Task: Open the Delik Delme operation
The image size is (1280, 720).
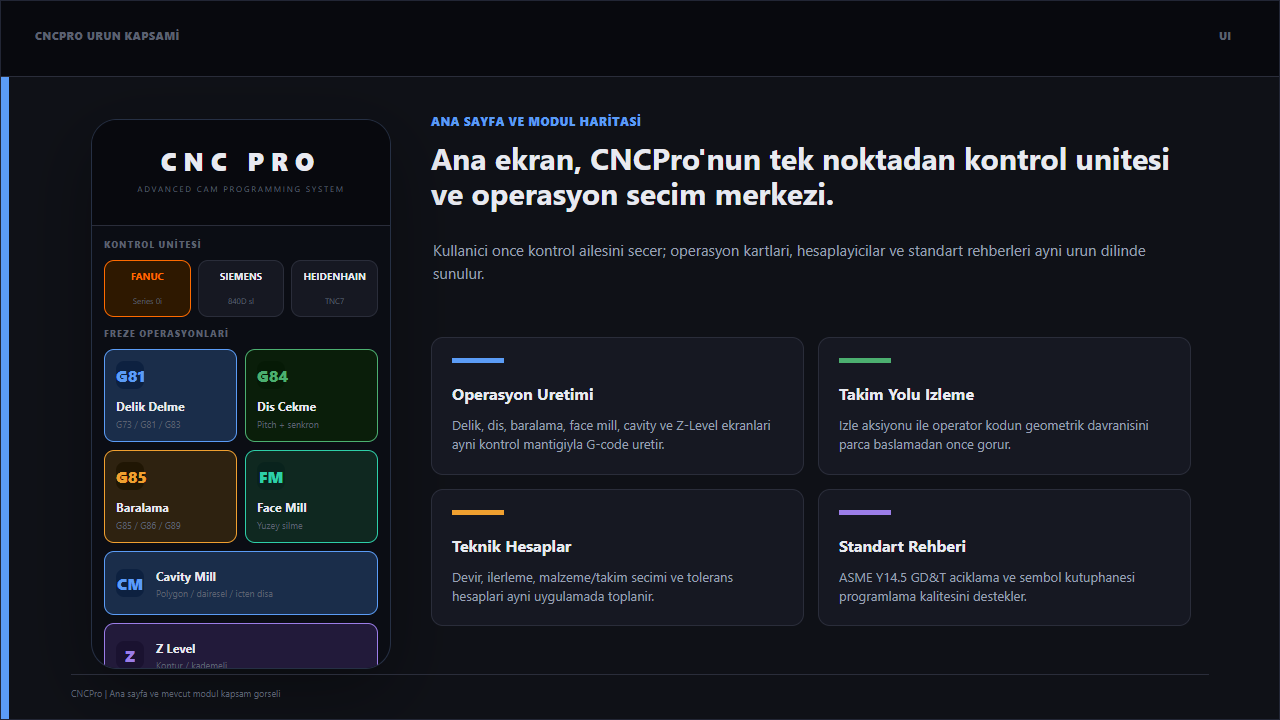Action: tap(170, 395)
